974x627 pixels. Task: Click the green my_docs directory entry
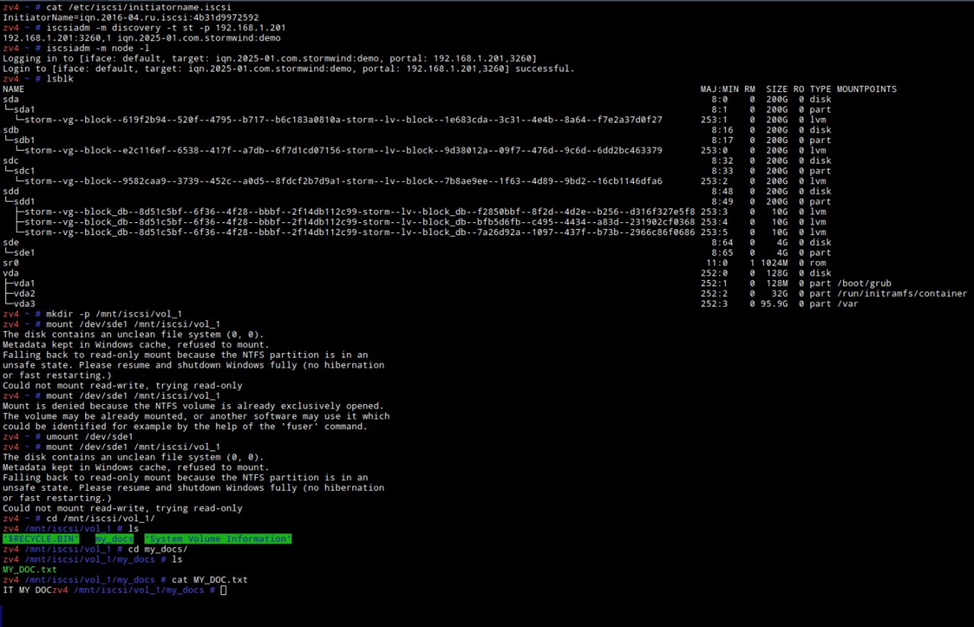tap(114, 539)
